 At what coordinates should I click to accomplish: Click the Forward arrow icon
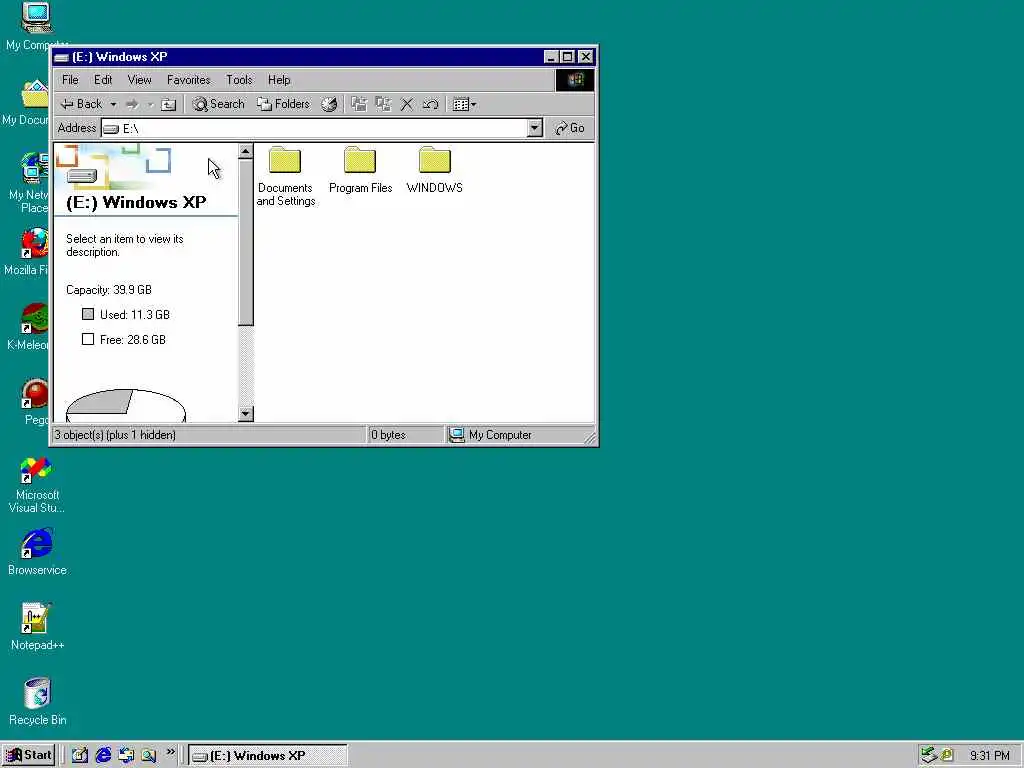click(132, 104)
